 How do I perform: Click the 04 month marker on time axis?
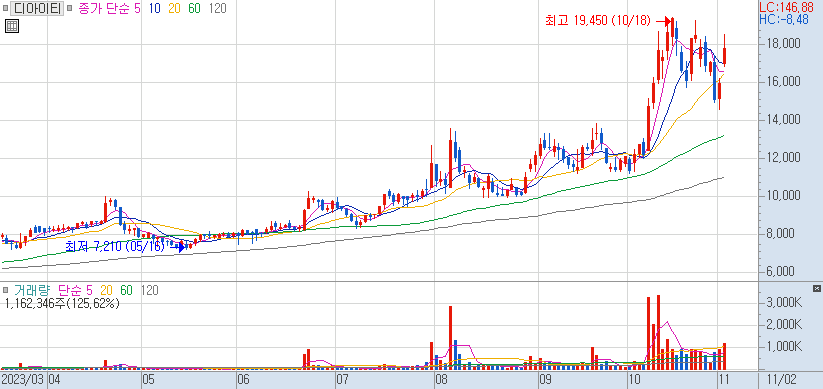pyautogui.click(x=55, y=379)
